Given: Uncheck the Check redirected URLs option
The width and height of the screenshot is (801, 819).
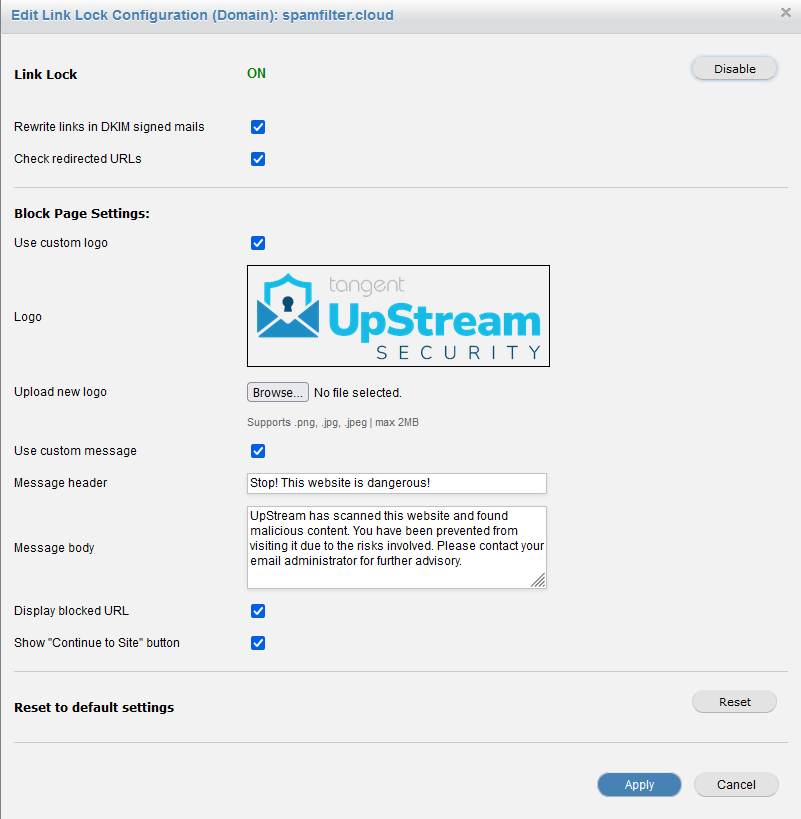Looking at the screenshot, I should 258,159.
